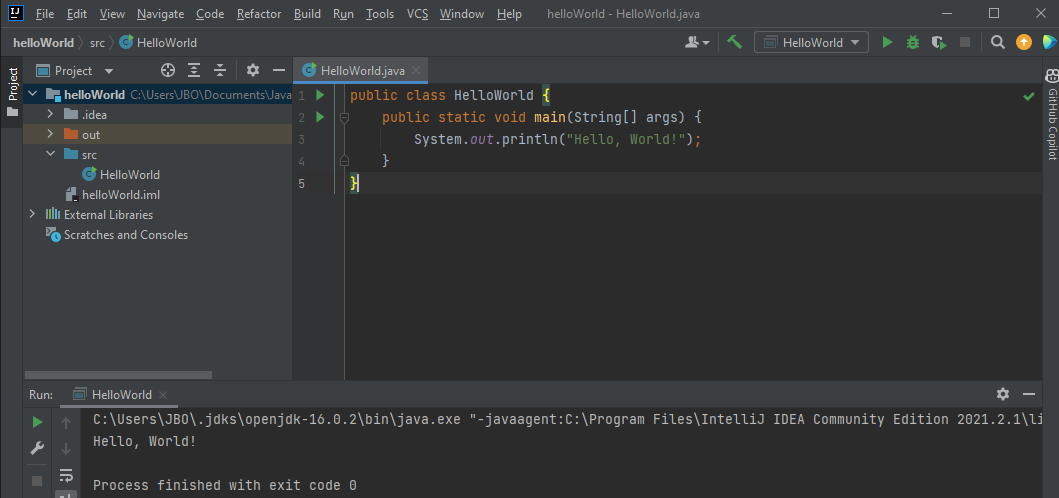The height and width of the screenshot is (498, 1059).
Task: Click Collapse All icon in Project panel
Action: pos(220,70)
